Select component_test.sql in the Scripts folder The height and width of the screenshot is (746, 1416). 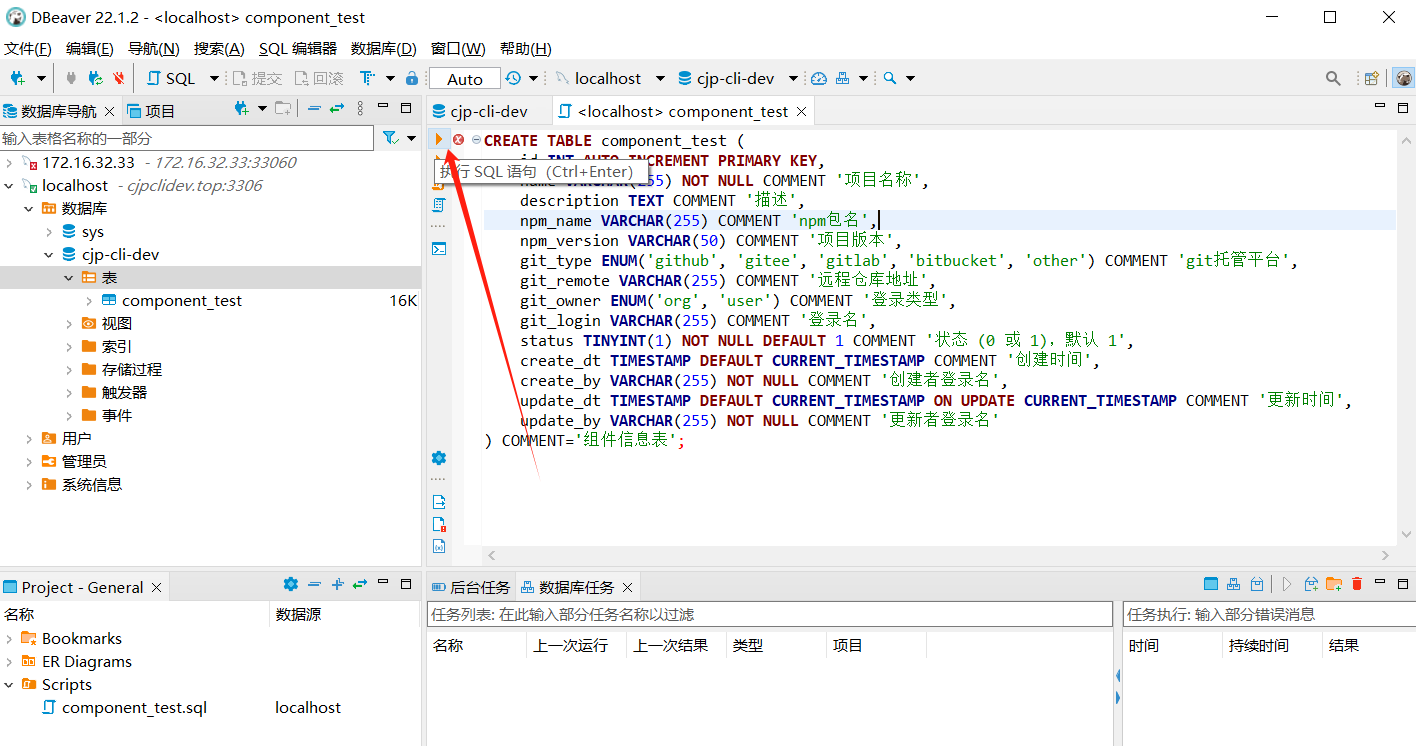(x=134, y=708)
